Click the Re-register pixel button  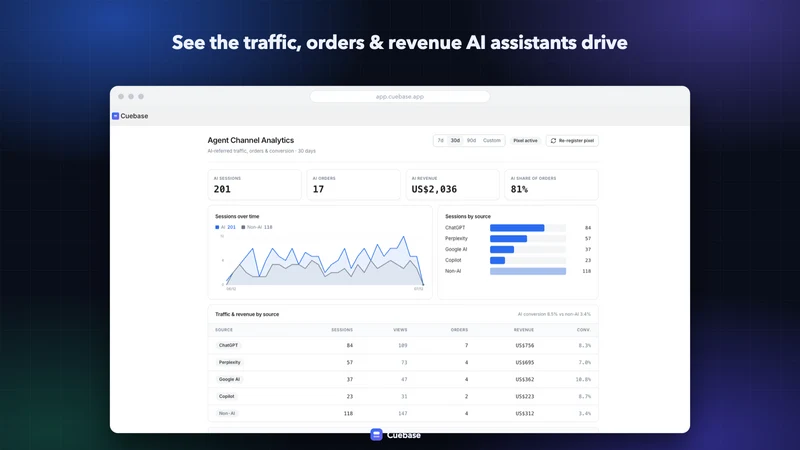(572, 140)
